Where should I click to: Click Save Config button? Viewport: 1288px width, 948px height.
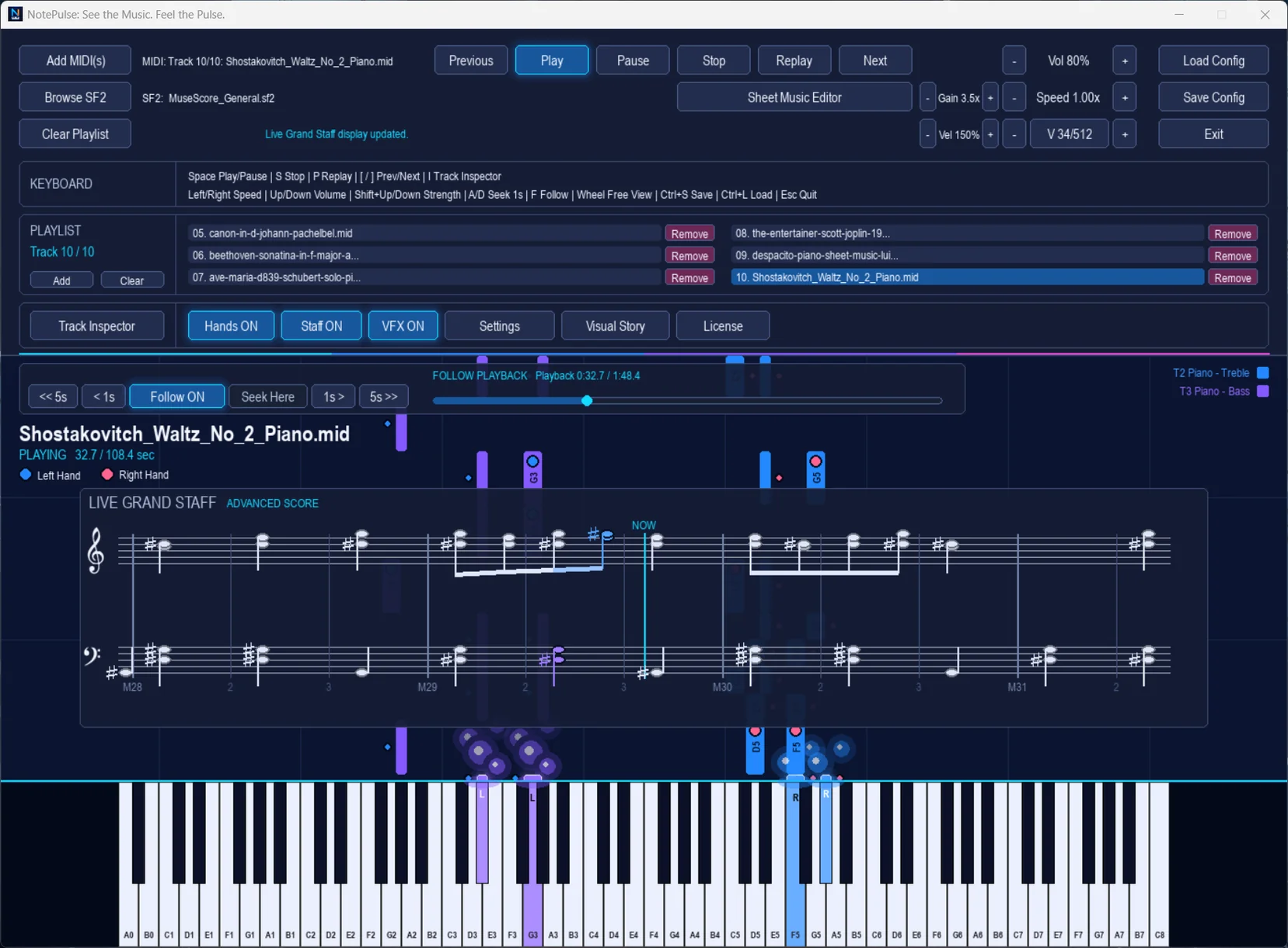point(1213,97)
